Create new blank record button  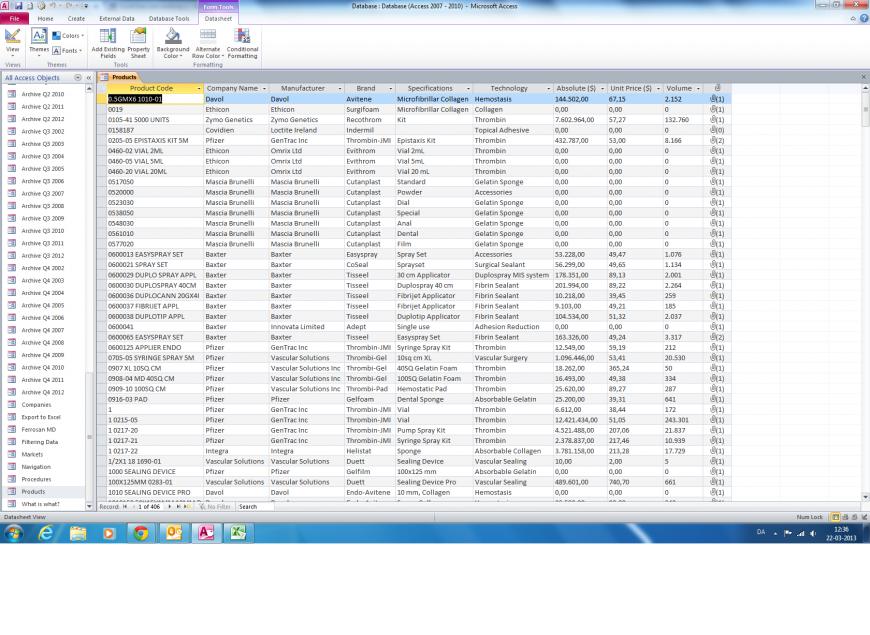tap(186, 507)
